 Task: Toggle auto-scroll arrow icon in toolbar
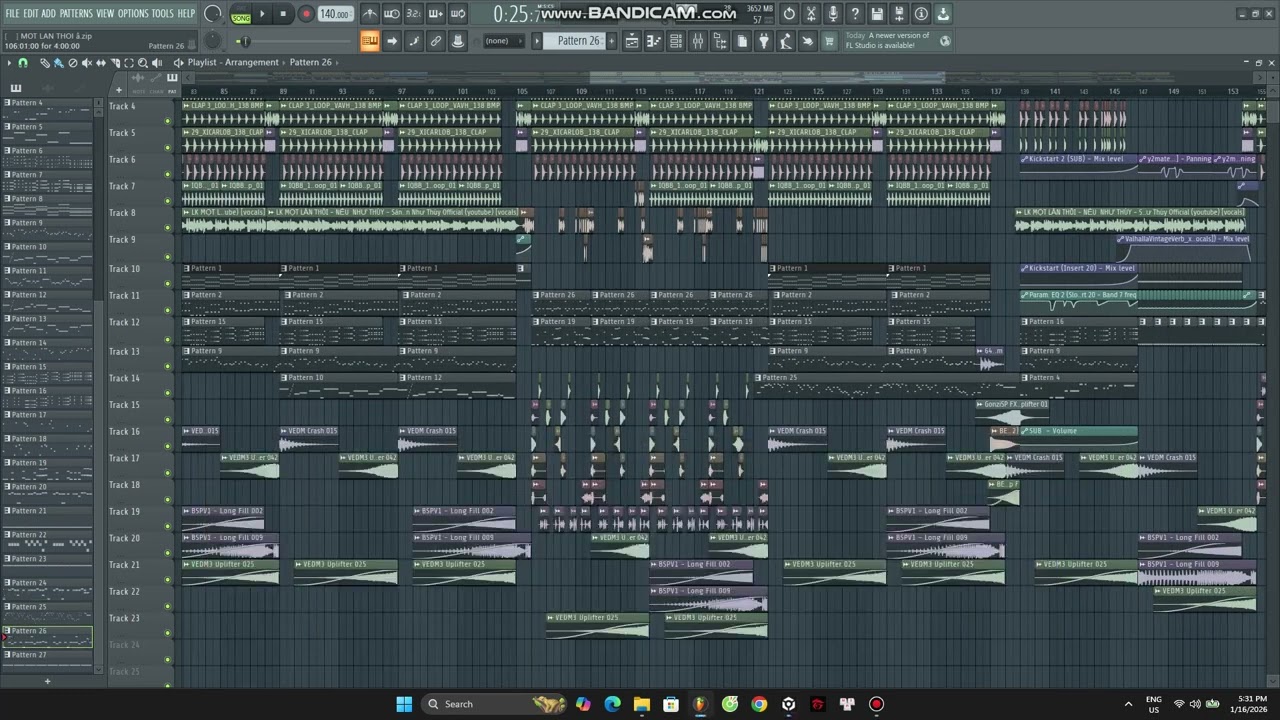tap(392, 41)
